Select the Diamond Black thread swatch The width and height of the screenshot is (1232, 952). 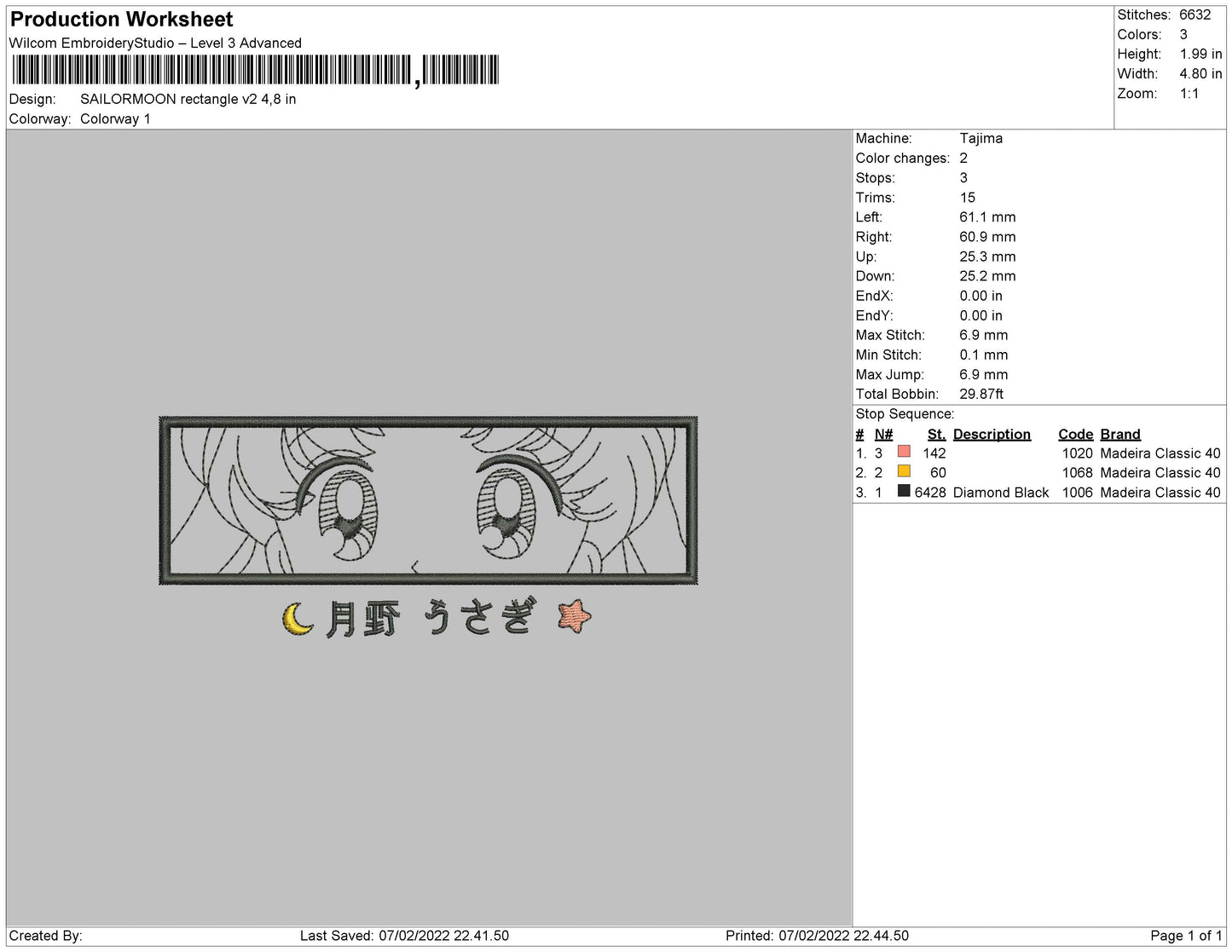pos(904,492)
